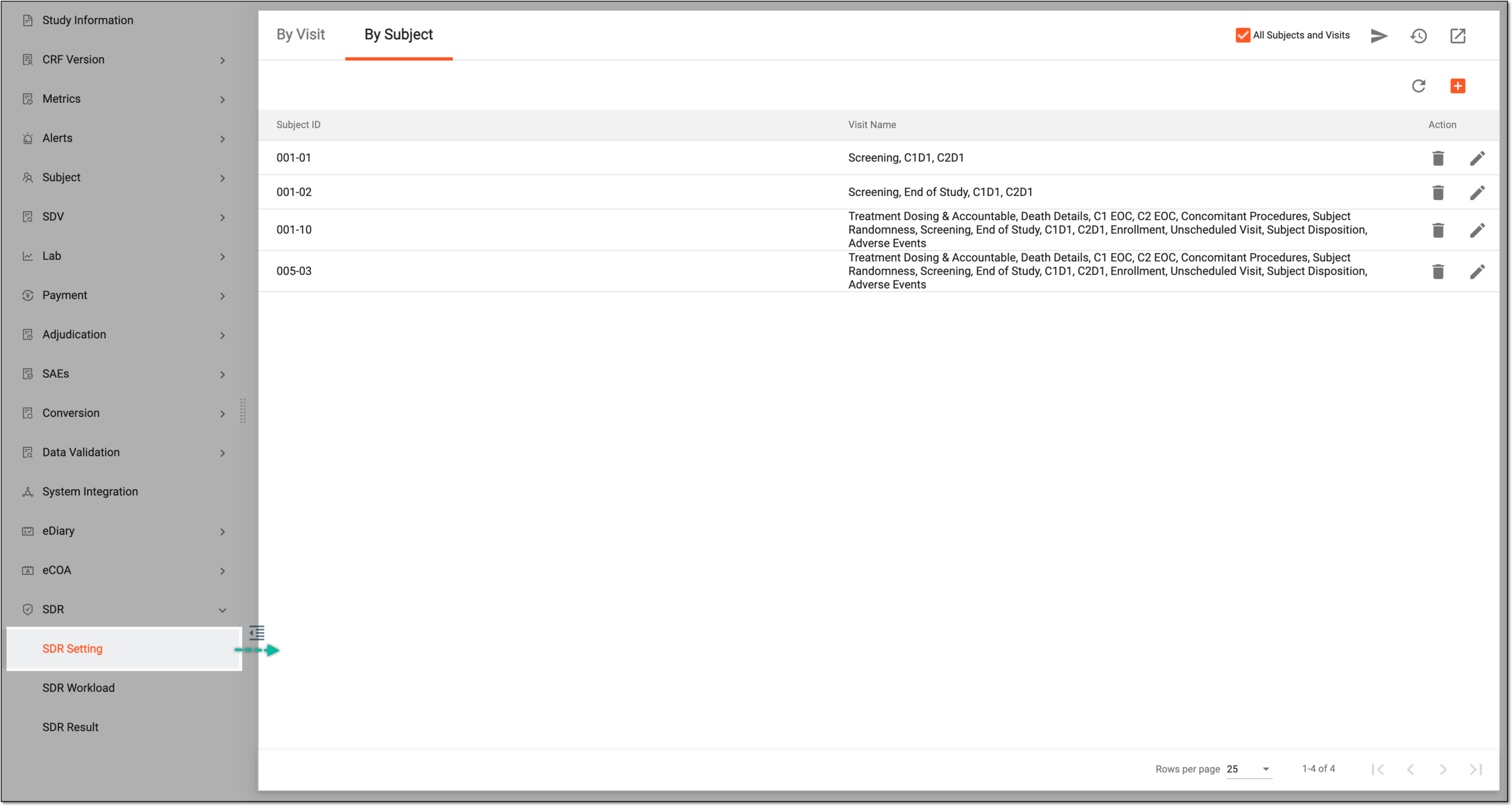Image resolution: width=1512 pixels, height=806 pixels.
Task: Go to last page of results
Action: 1476,769
